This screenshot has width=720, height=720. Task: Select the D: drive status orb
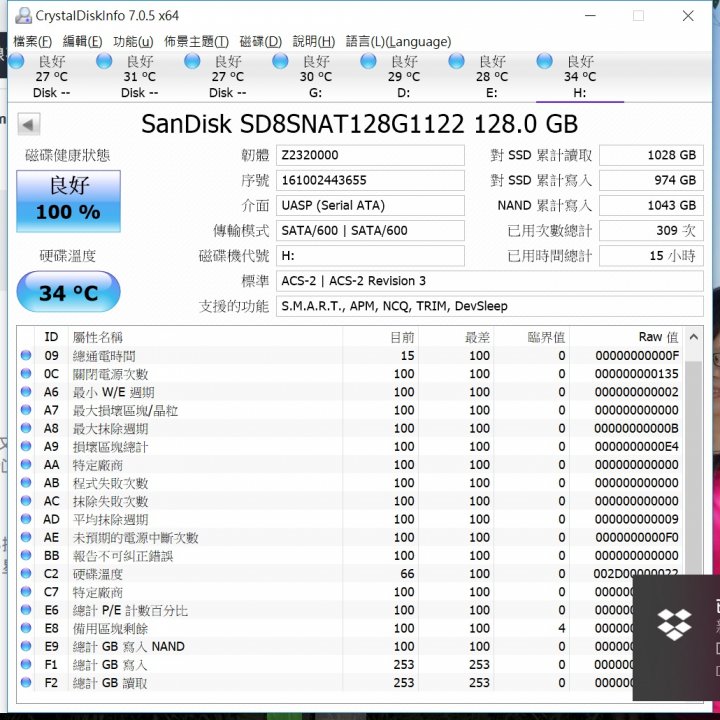368,61
